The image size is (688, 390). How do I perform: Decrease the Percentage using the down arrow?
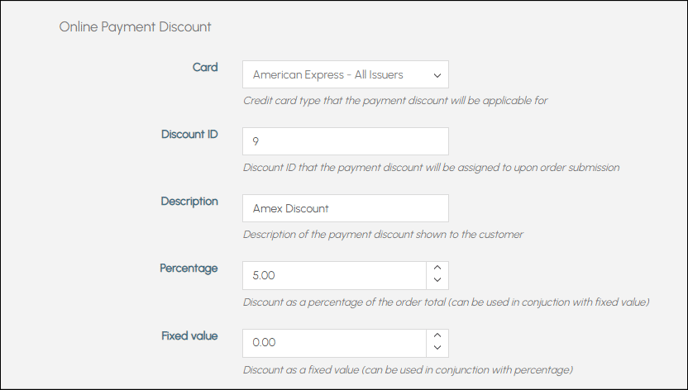click(x=437, y=280)
